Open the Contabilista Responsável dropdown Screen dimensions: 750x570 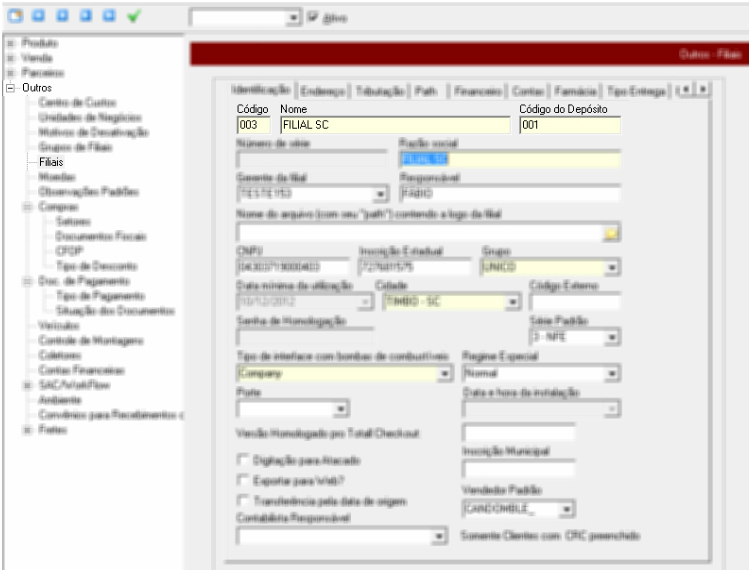coord(439,537)
